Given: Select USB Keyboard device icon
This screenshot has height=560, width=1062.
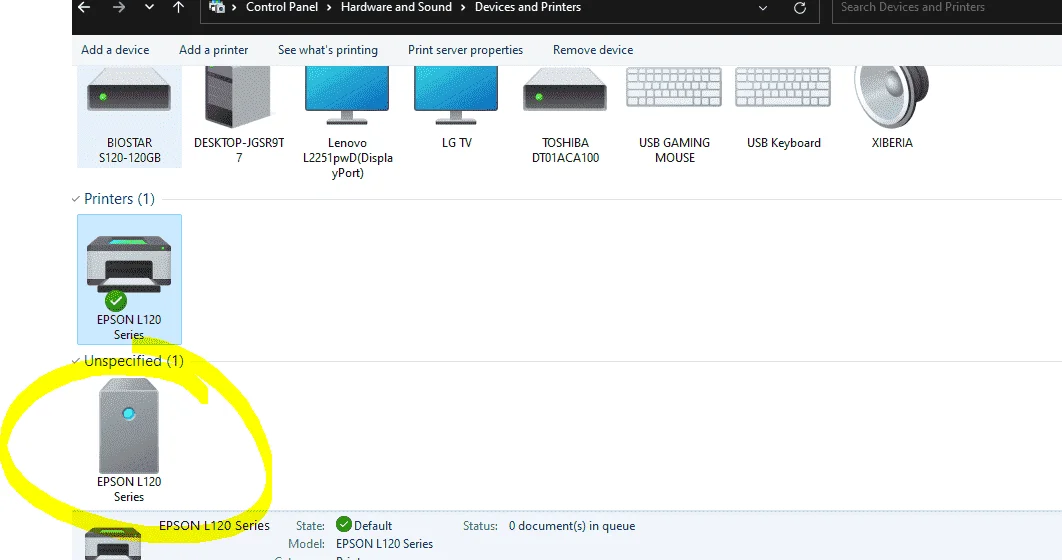Looking at the screenshot, I should pyautogui.click(x=783, y=87).
